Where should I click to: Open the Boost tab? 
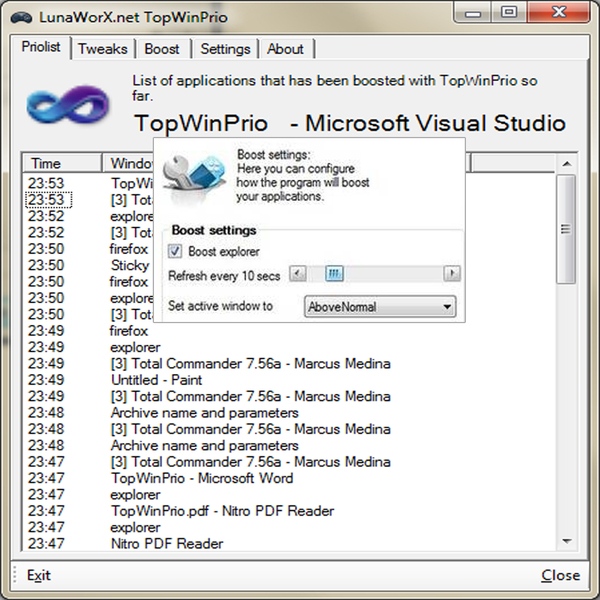click(x=162, y=49)
